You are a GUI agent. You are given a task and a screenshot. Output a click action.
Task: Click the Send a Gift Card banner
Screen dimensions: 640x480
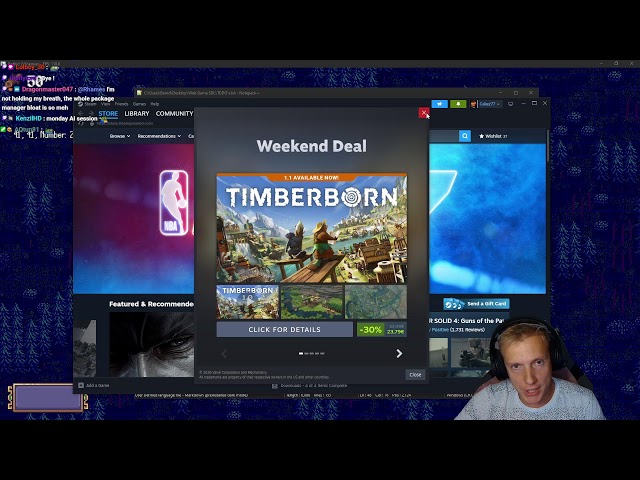point(476,304)
